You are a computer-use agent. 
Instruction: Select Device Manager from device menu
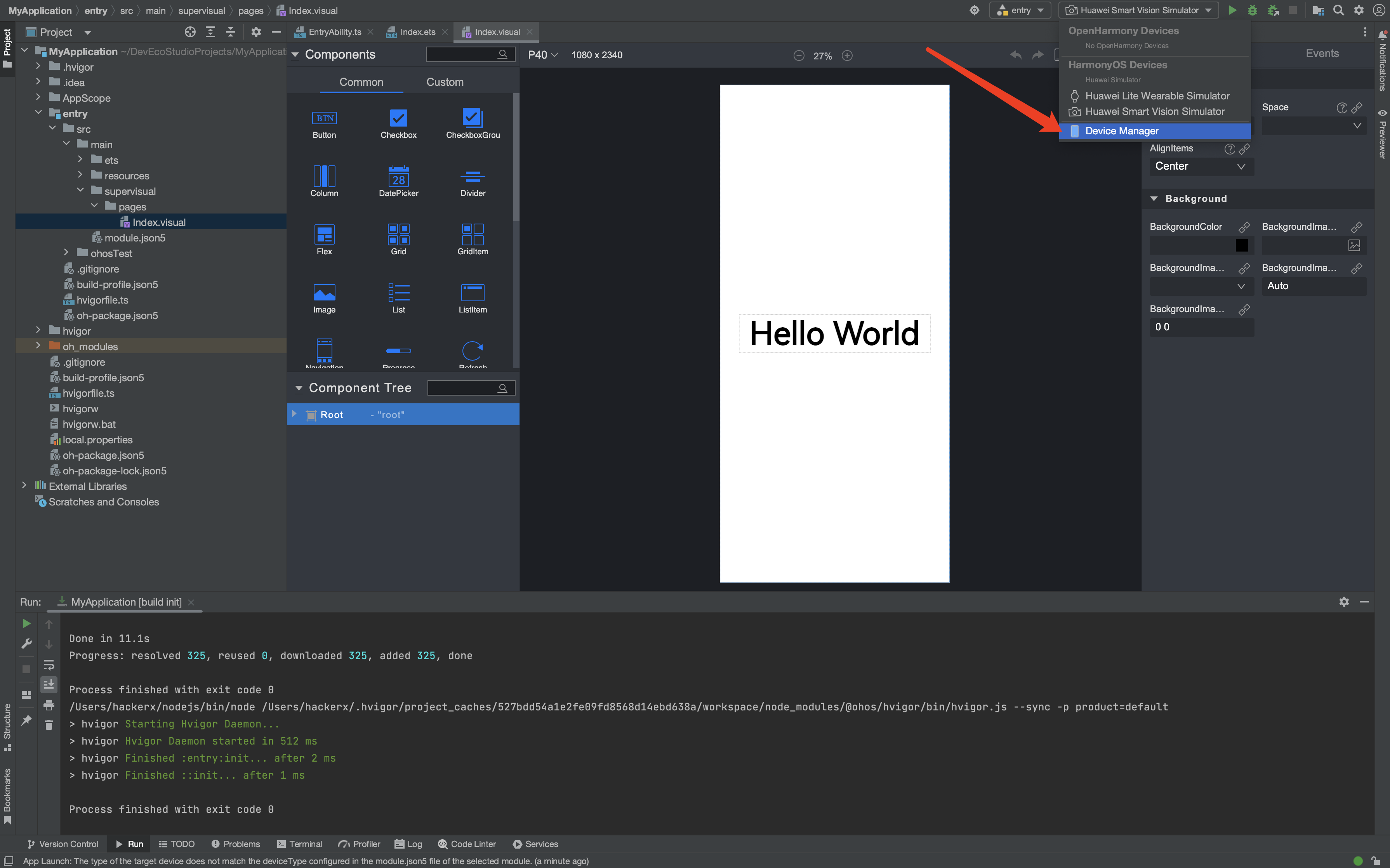1121,131
